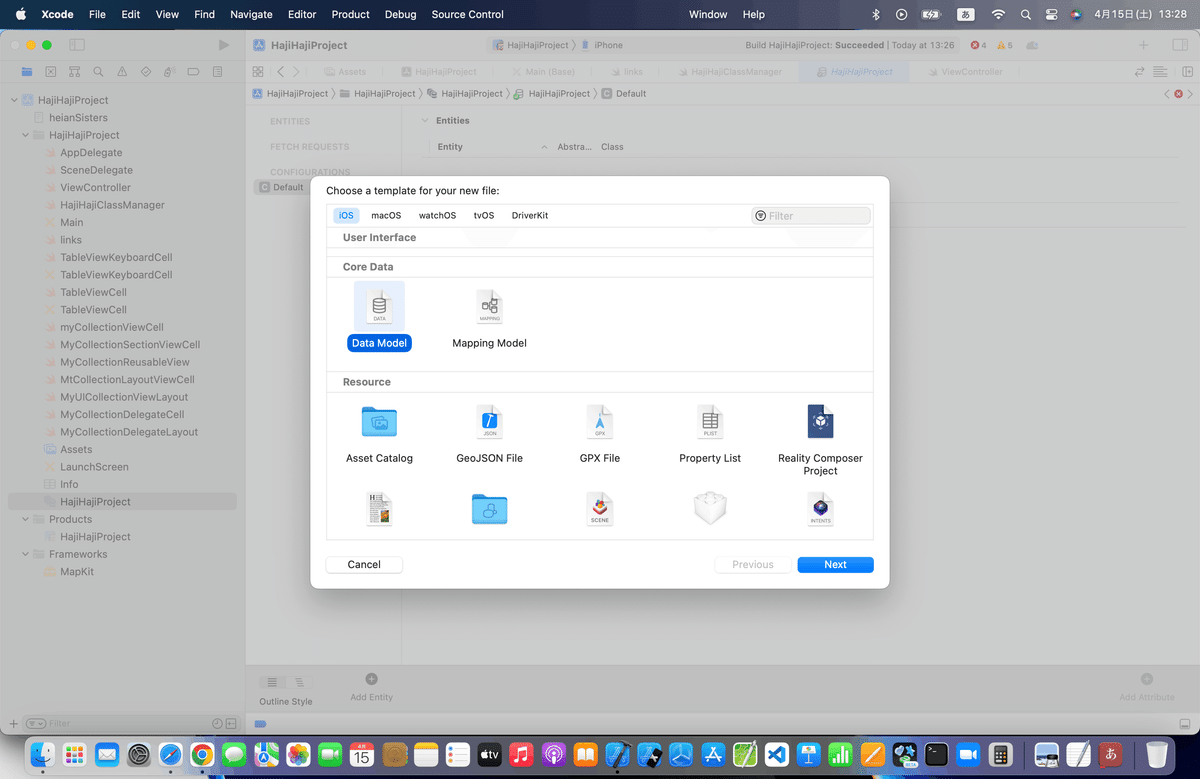
Task: Switch to macOS platform tab
Action: pos(386,215)
